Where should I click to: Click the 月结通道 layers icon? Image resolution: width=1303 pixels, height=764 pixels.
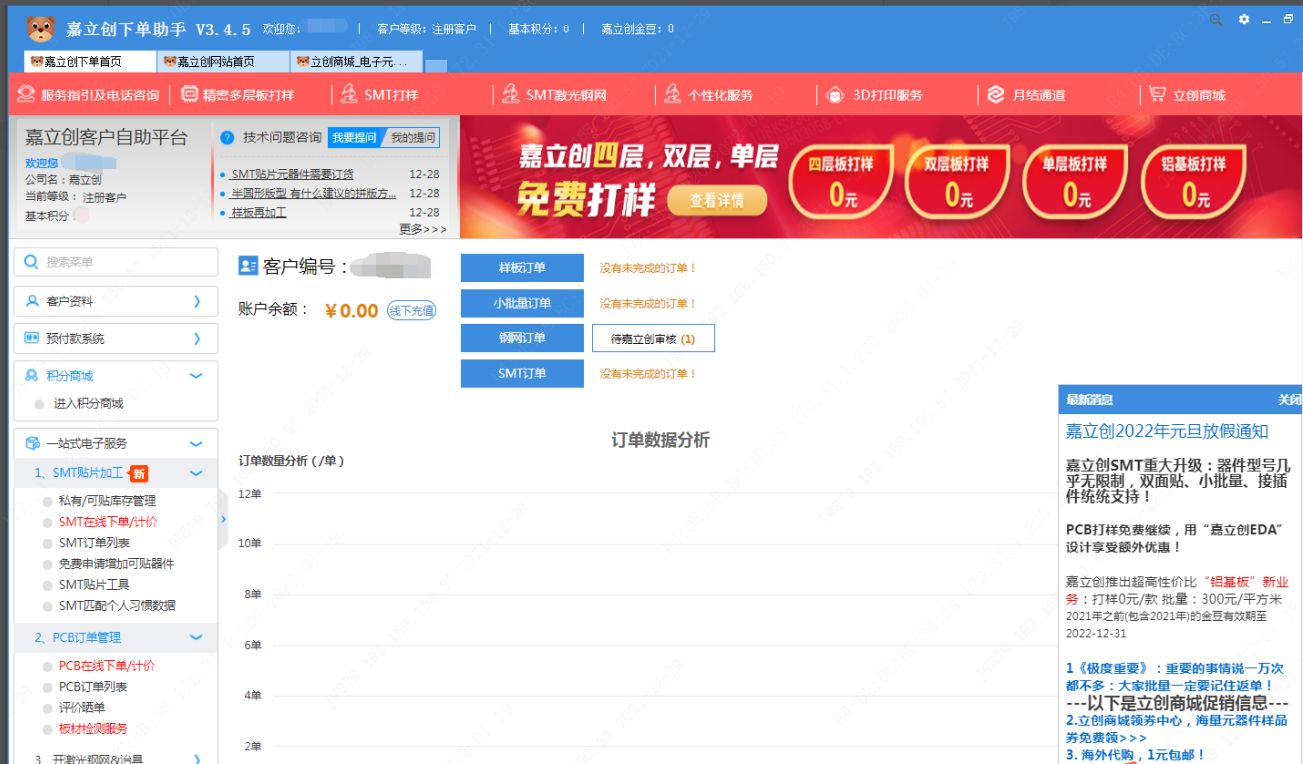[x=995, y=95]
